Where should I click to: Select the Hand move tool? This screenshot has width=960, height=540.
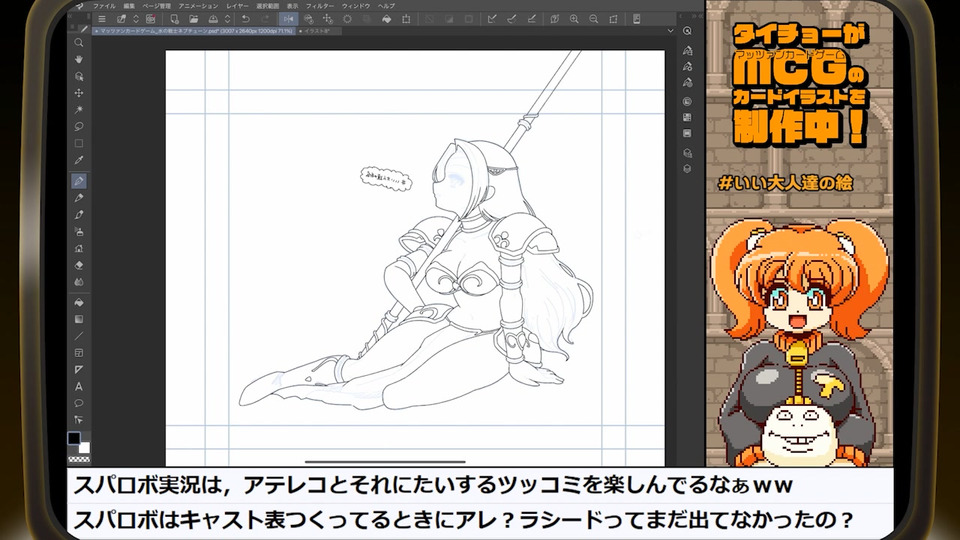pos(79,59)
